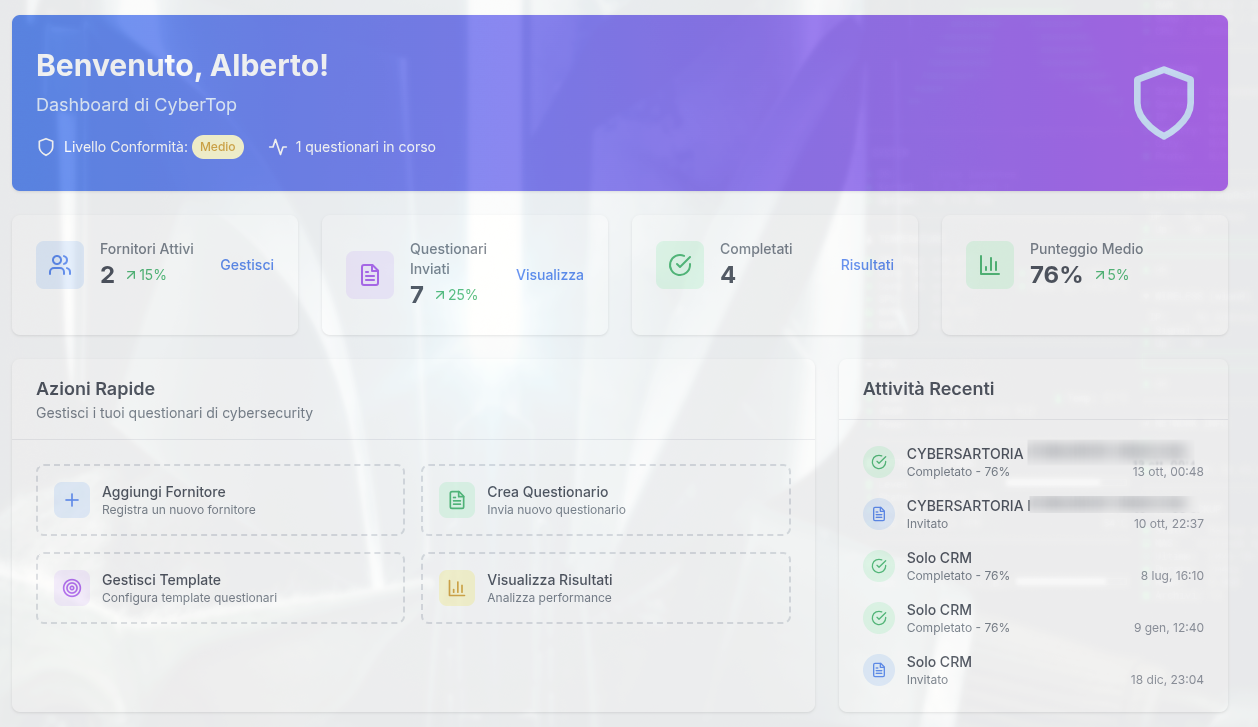Open CYBERSARTORIA activity marked Invitato
The width and height of the screenshot is (1258, 727).
(1033, 514)
